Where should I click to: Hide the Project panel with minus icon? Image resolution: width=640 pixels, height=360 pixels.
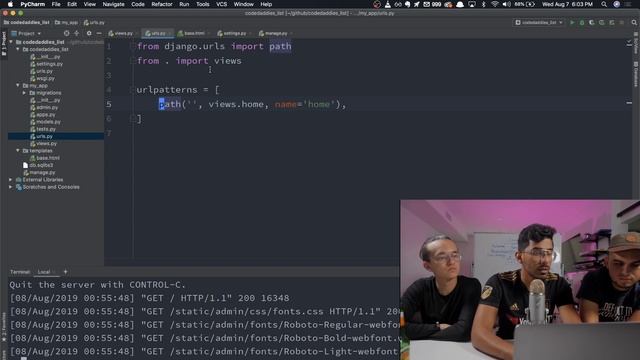tap(99, 33)
